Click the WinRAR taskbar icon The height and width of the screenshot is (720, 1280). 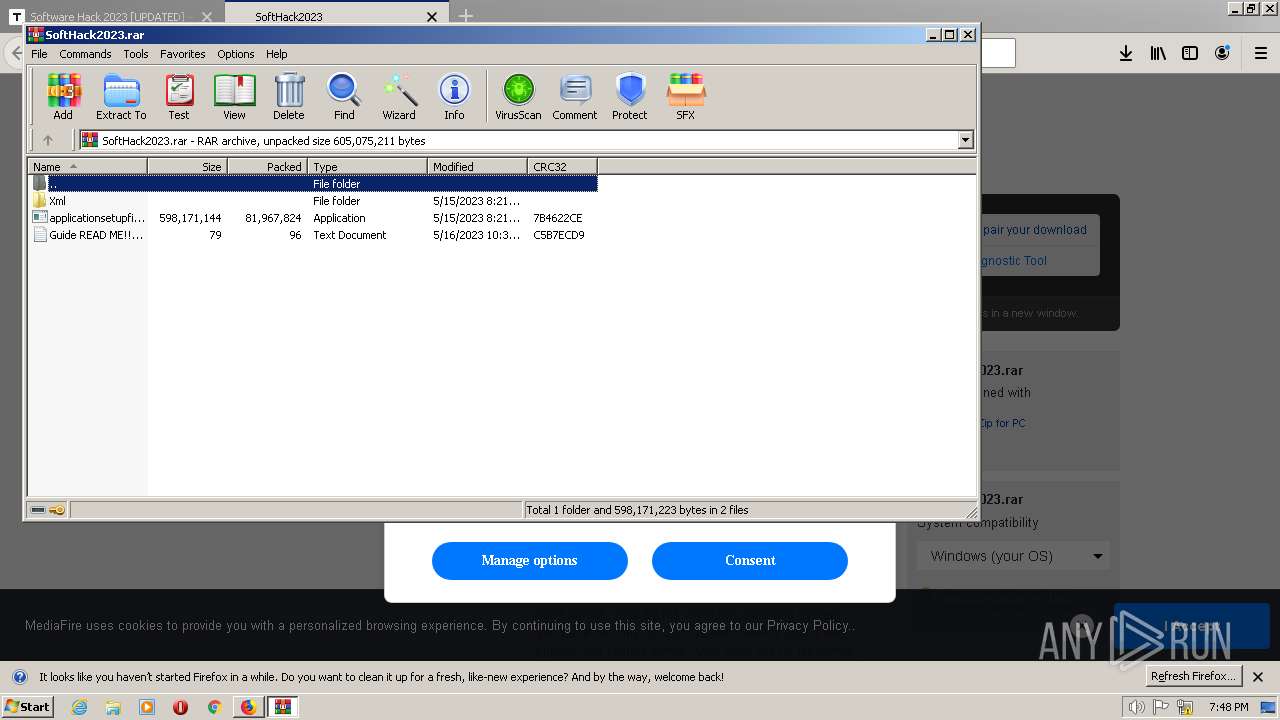coord(284,707)
